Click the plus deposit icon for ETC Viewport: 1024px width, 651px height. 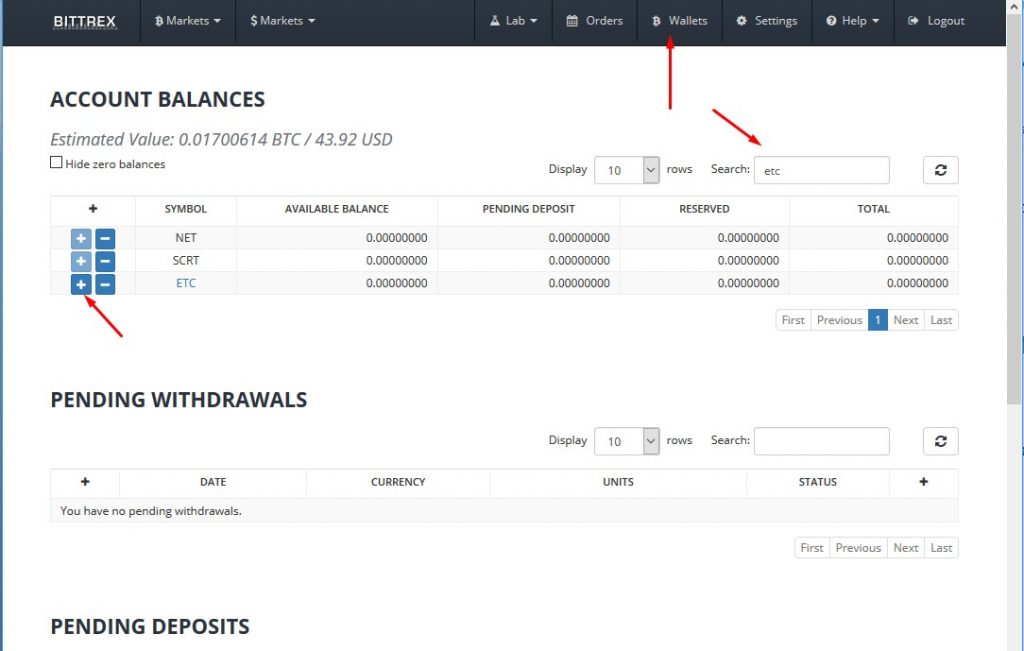point(81,284)
